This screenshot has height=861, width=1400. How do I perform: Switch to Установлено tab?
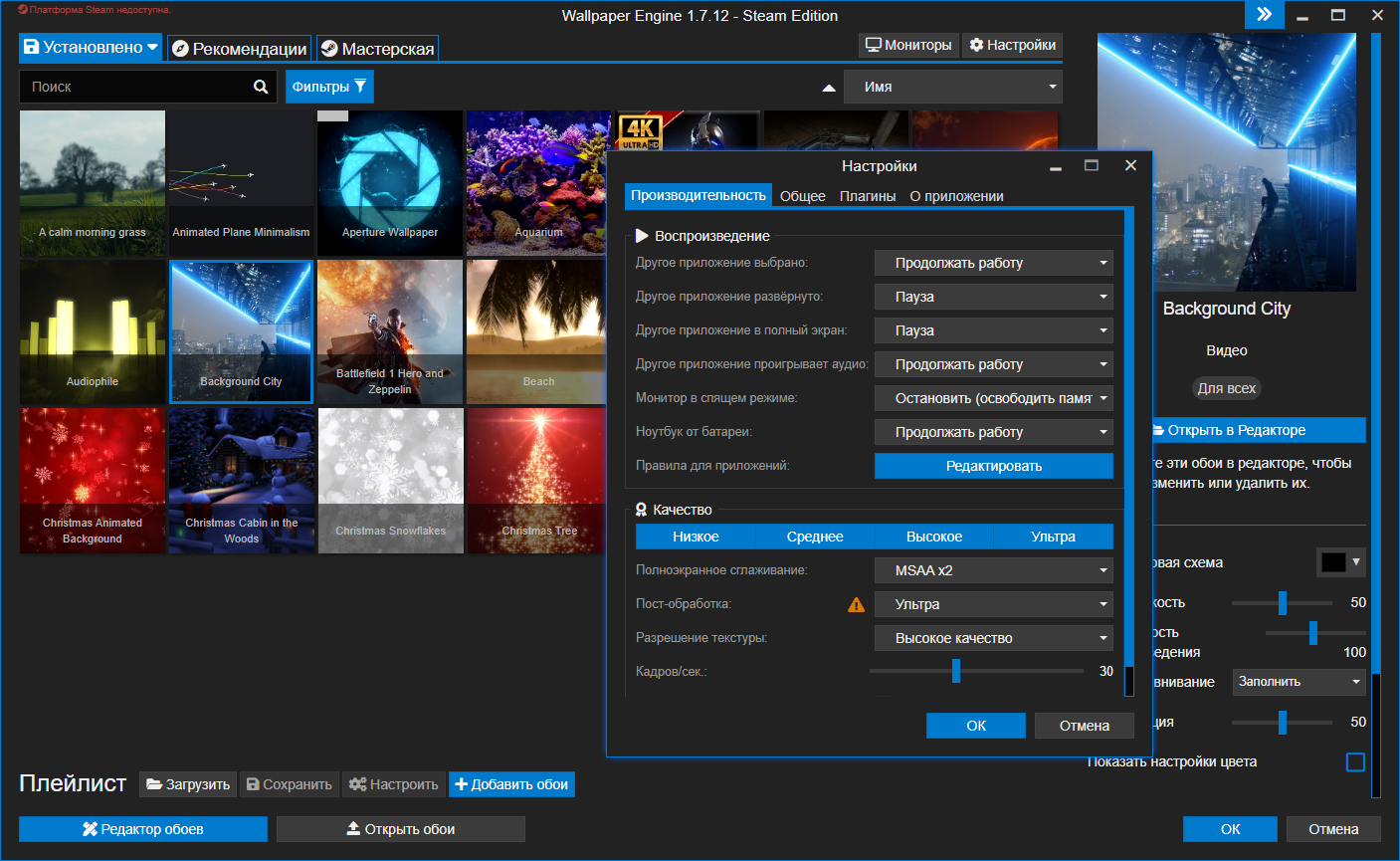tap(91, 47)
